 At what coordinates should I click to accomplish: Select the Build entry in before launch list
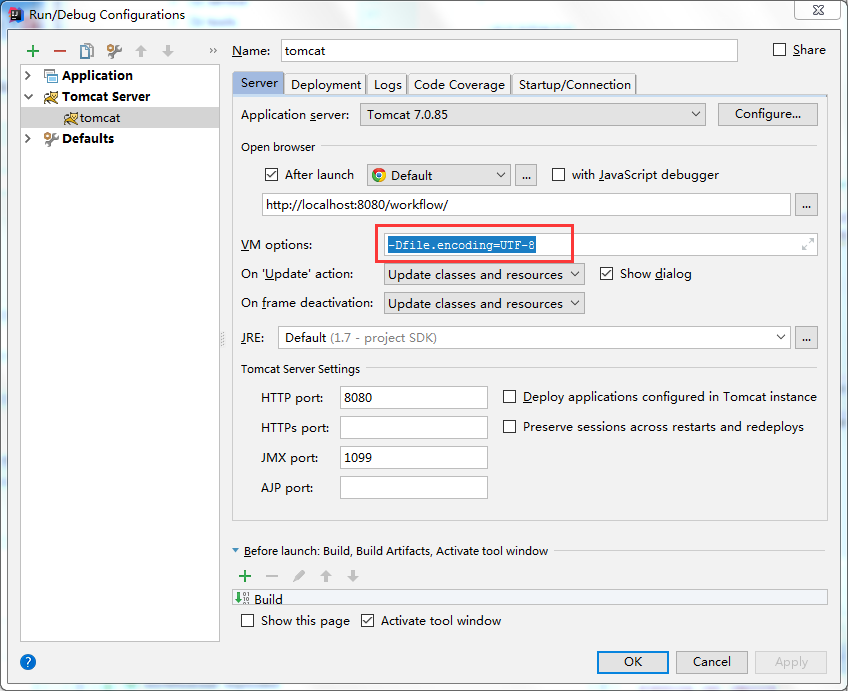pos(529,597)
